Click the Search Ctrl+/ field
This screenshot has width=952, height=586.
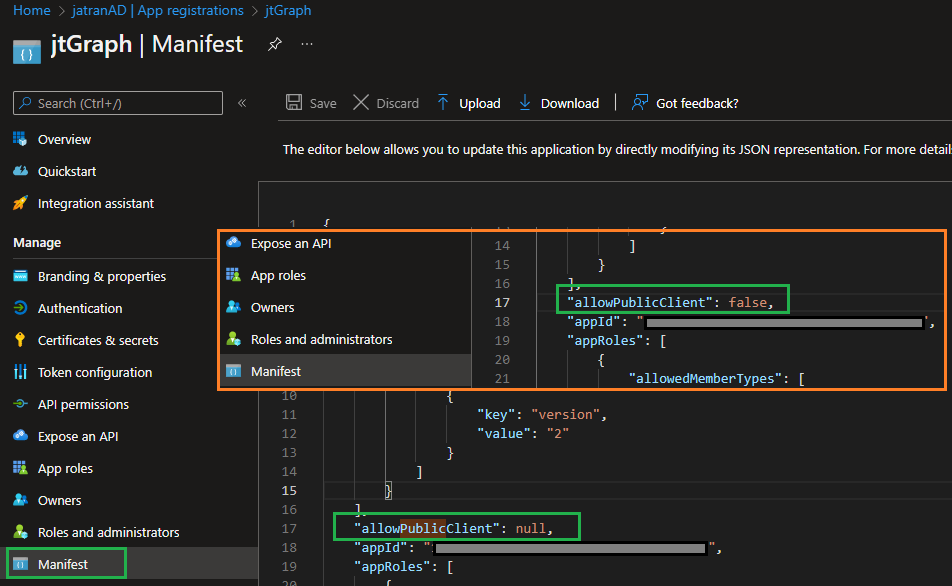point(117,103)
